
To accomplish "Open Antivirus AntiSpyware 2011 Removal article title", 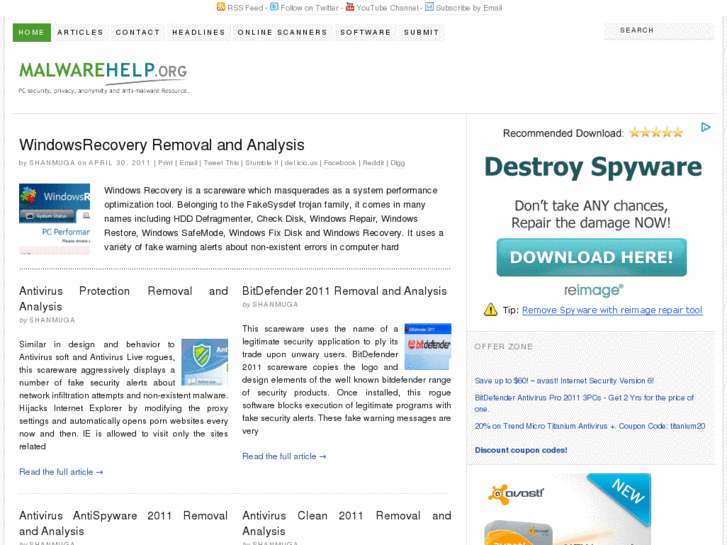I will pos(123,523).
